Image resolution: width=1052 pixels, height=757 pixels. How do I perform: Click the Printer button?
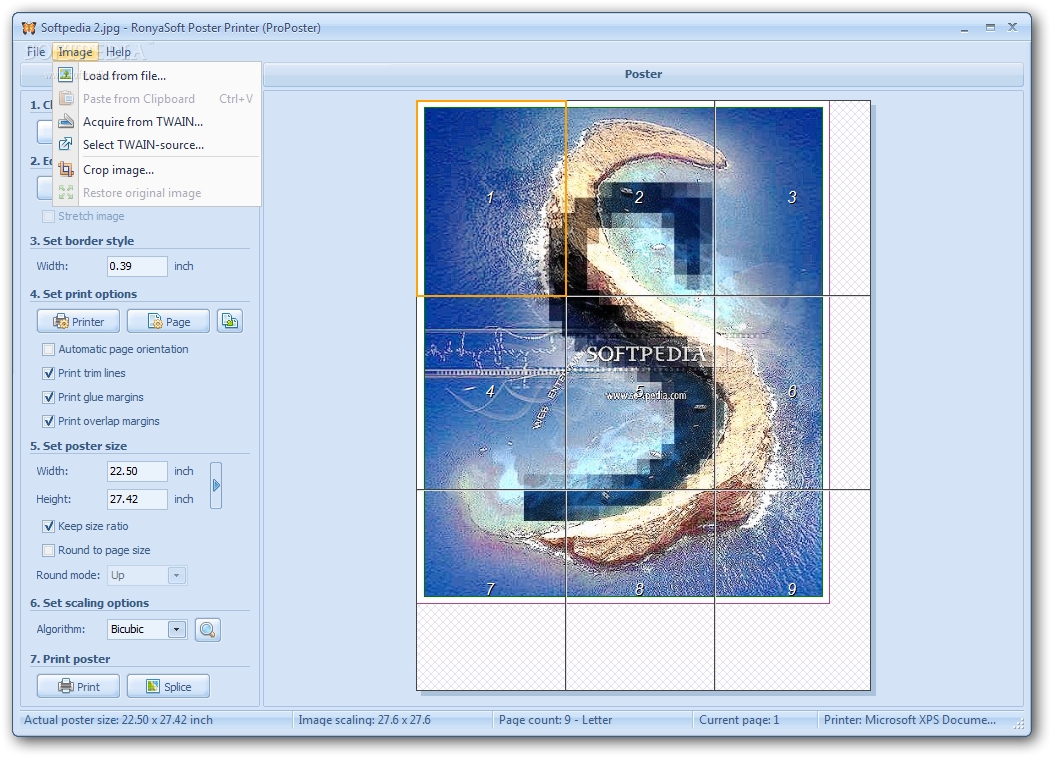tap(78, 321)
